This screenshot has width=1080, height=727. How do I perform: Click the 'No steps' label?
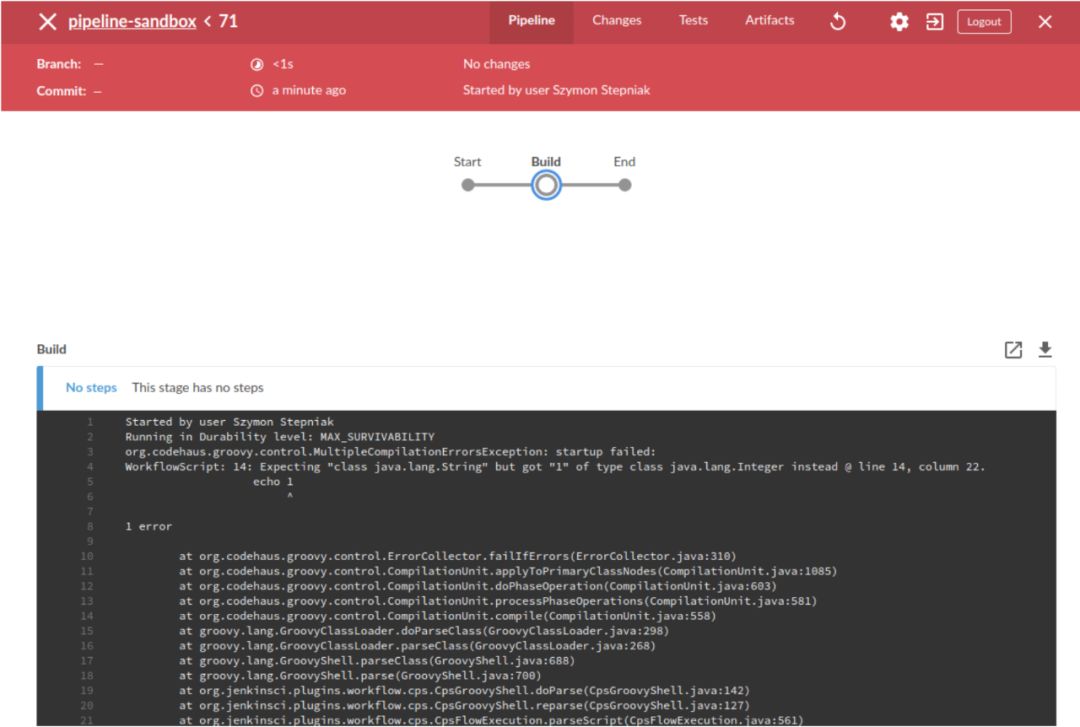click(x=91, y=387)
